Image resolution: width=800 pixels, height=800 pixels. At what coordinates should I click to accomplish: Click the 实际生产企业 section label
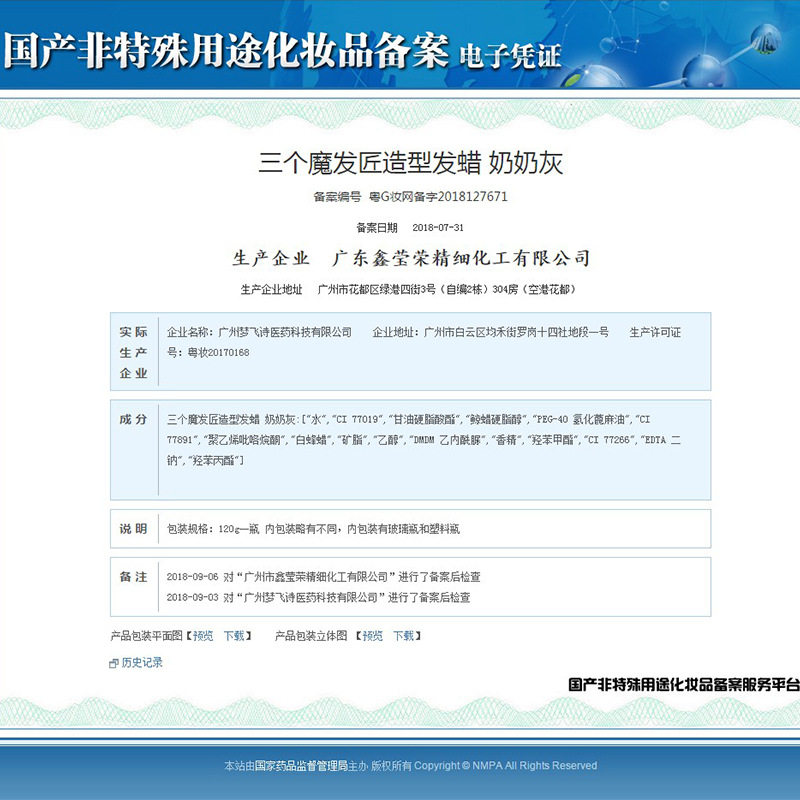134,353
